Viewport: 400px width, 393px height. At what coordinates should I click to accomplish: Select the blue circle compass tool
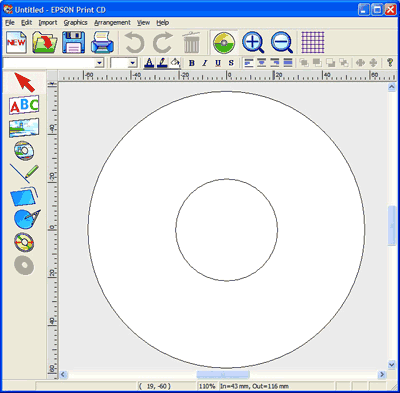click(x=27, y=219)
